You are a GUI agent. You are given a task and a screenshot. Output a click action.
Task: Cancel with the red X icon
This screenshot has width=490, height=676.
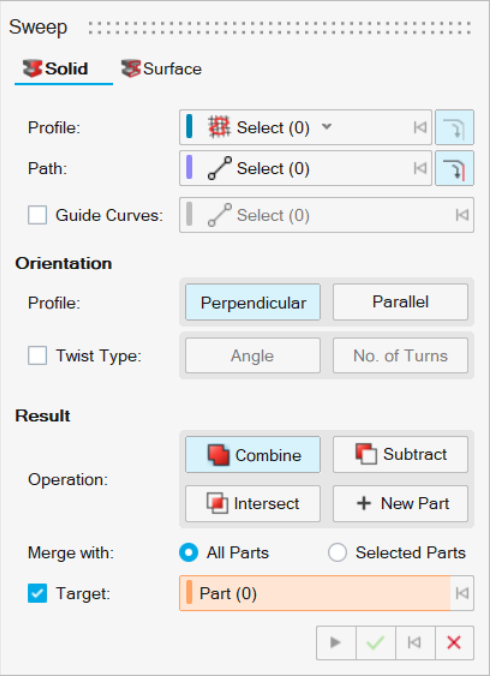tap(454, 643)
